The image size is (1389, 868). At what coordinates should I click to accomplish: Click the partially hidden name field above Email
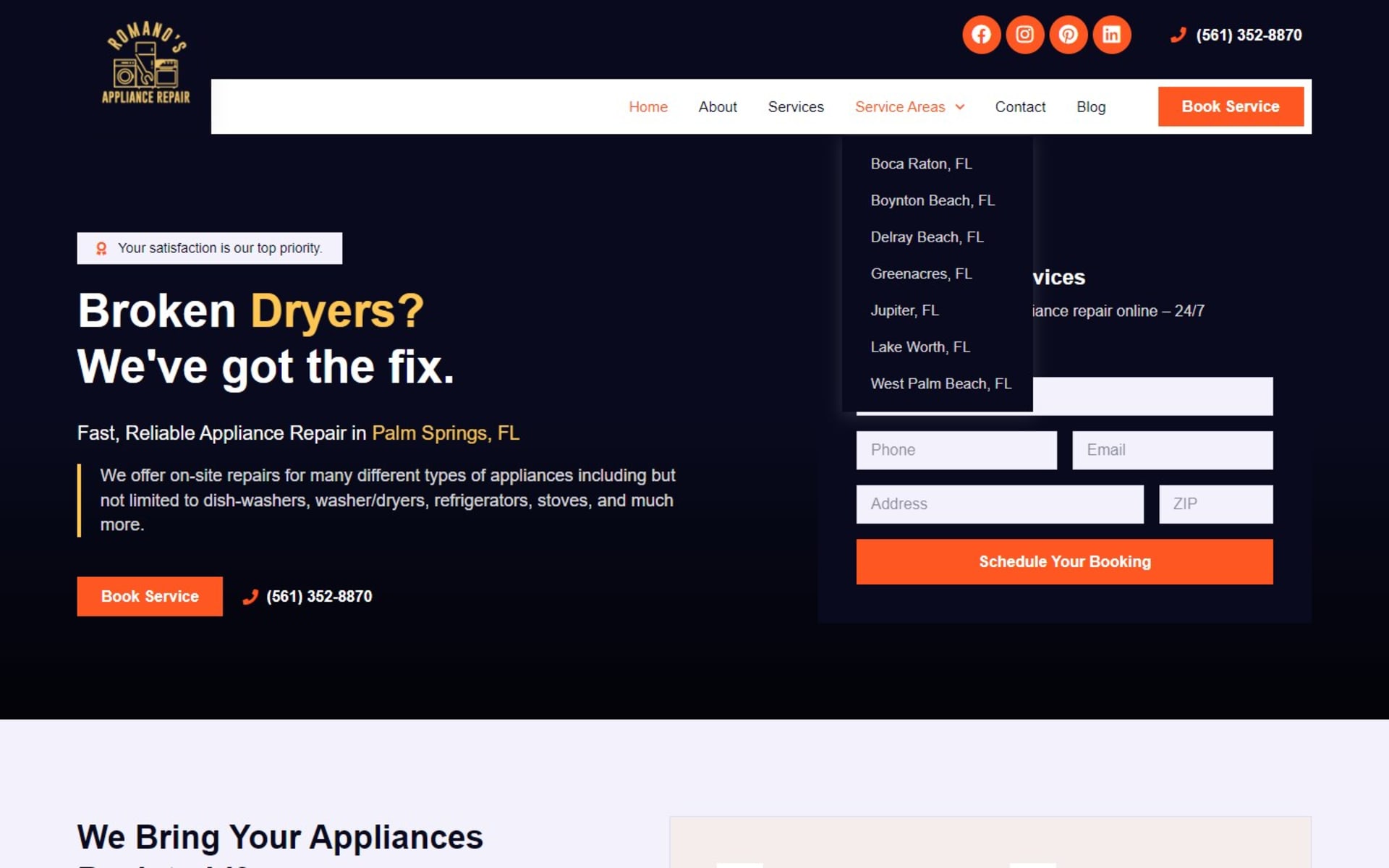tap(1152, 396)
